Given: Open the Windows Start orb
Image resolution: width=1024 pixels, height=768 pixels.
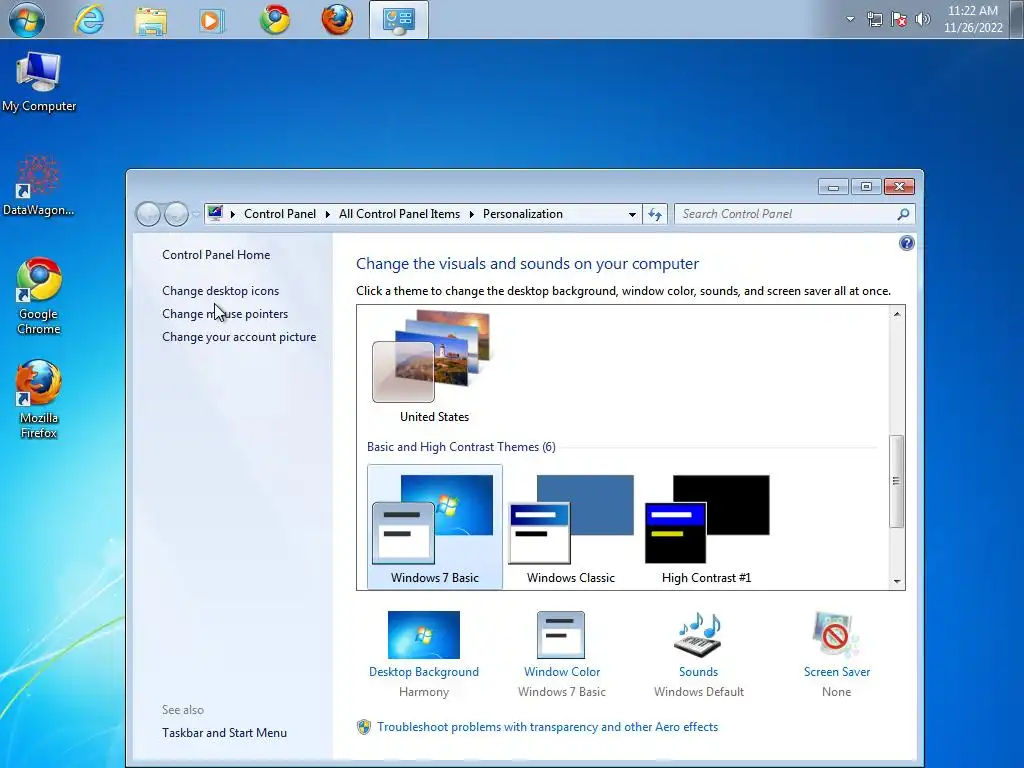Looking at the screenshot, I should coord(26,20).
